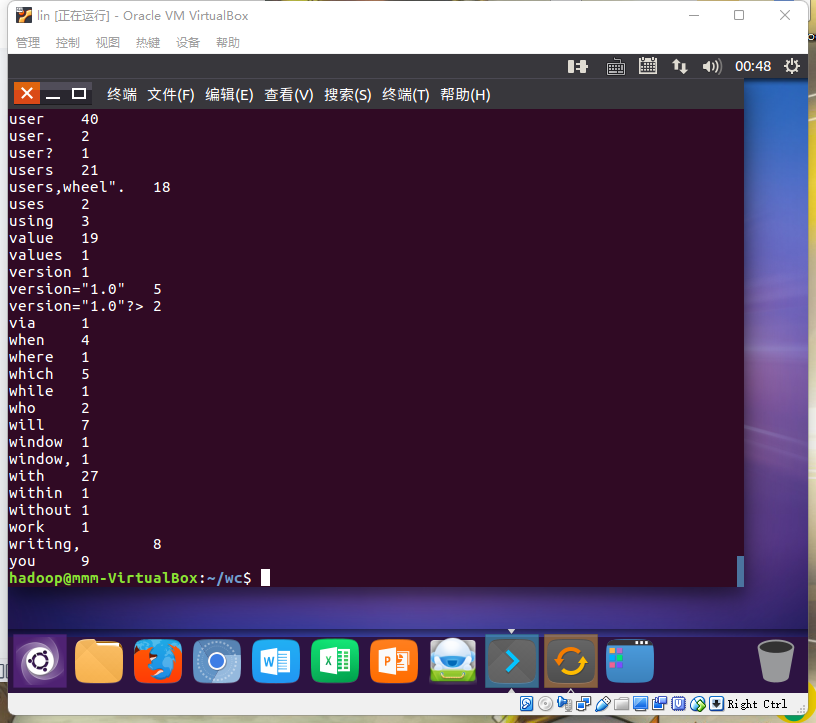The image size is (816, 723).
Task: Open the Files folder in the dock
Action: (x=99, y=661)
